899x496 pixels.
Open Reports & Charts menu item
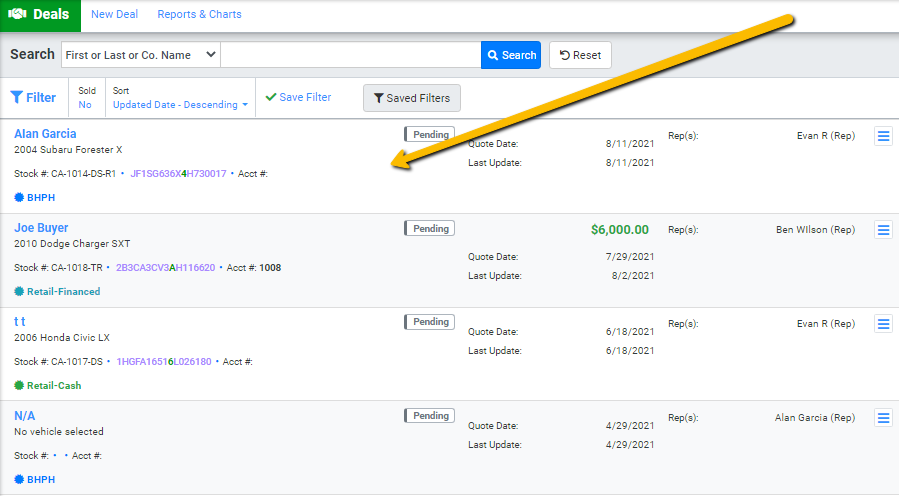(x=199, y=15)
